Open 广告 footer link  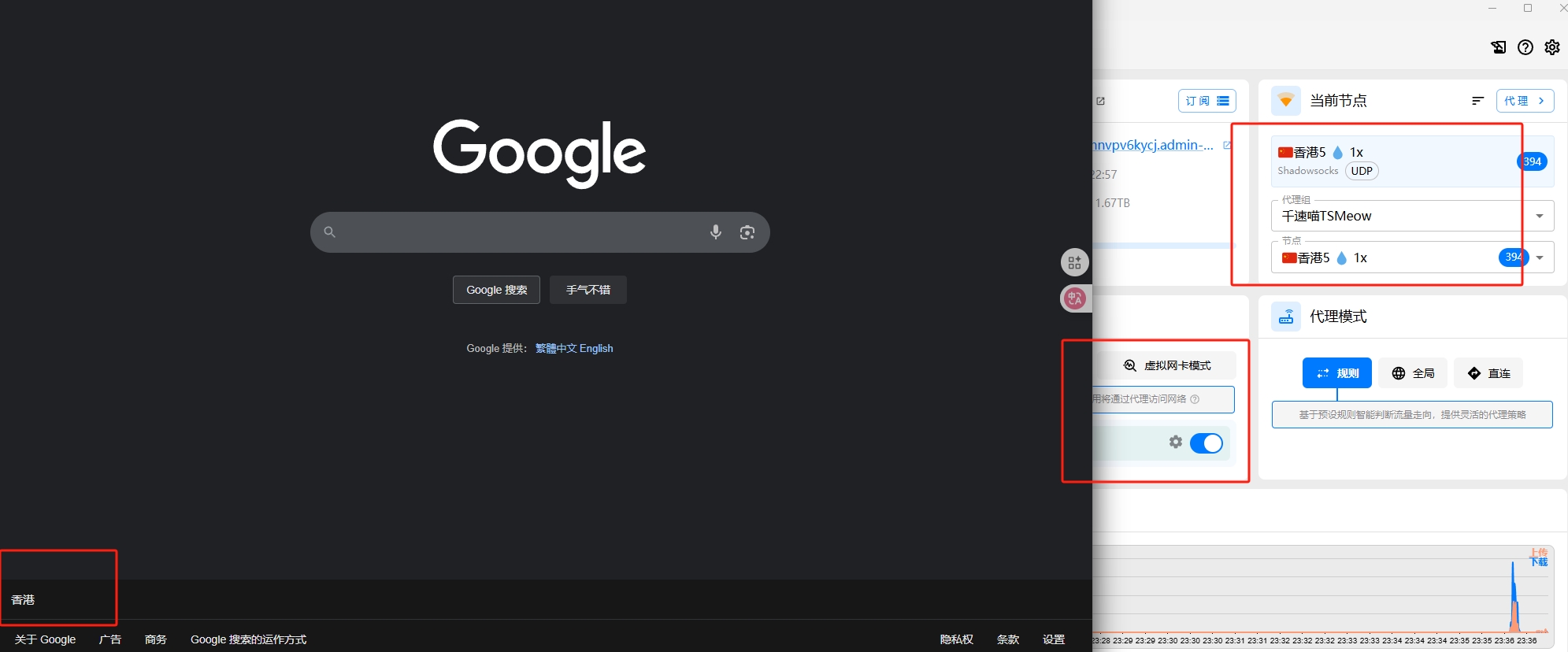click(x=110, y=639)
